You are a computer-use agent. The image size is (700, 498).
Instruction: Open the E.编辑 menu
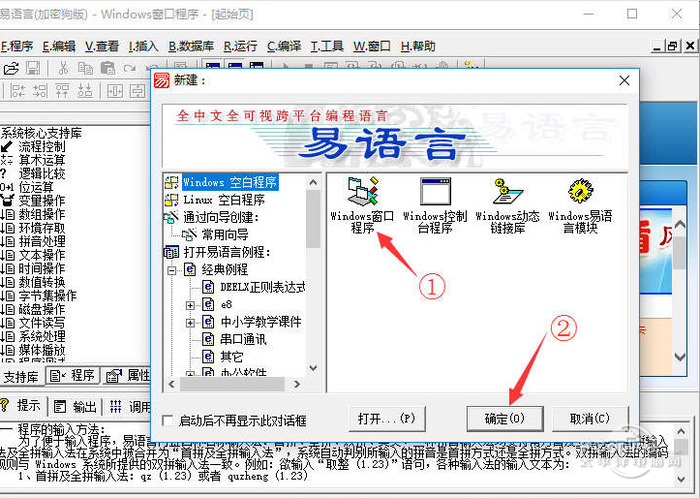(59, 46)
